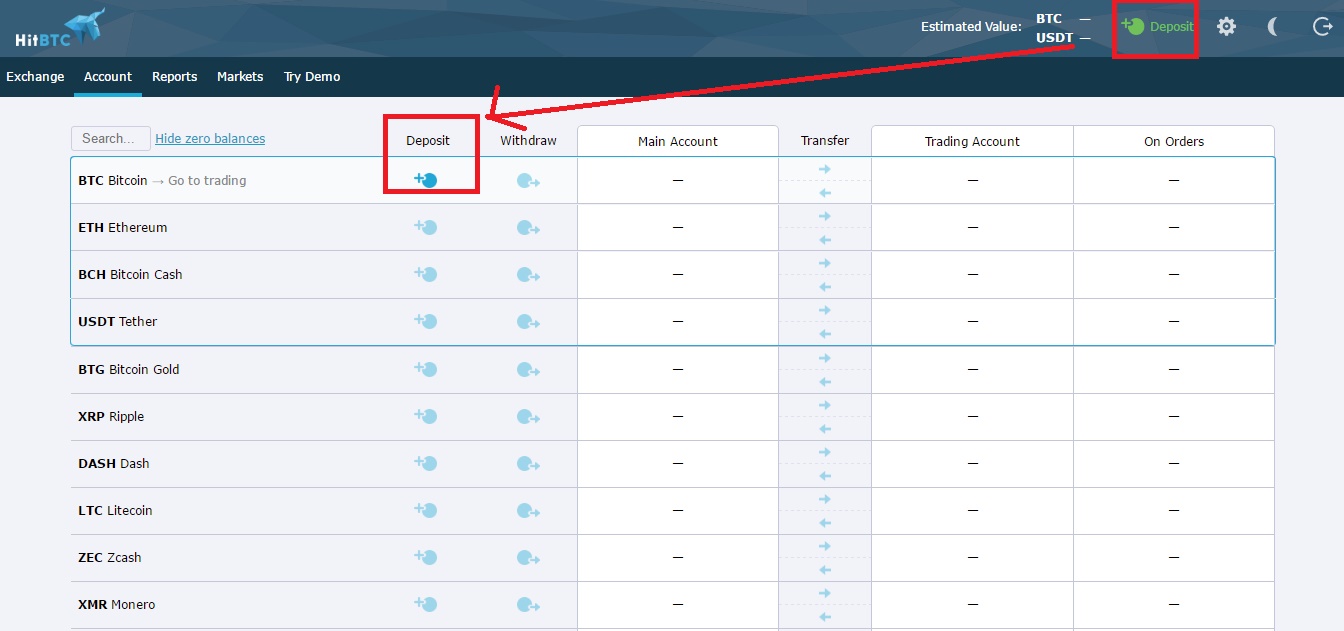Deposit Bitcoin Gold via its row icon

(x=426, y=369)
